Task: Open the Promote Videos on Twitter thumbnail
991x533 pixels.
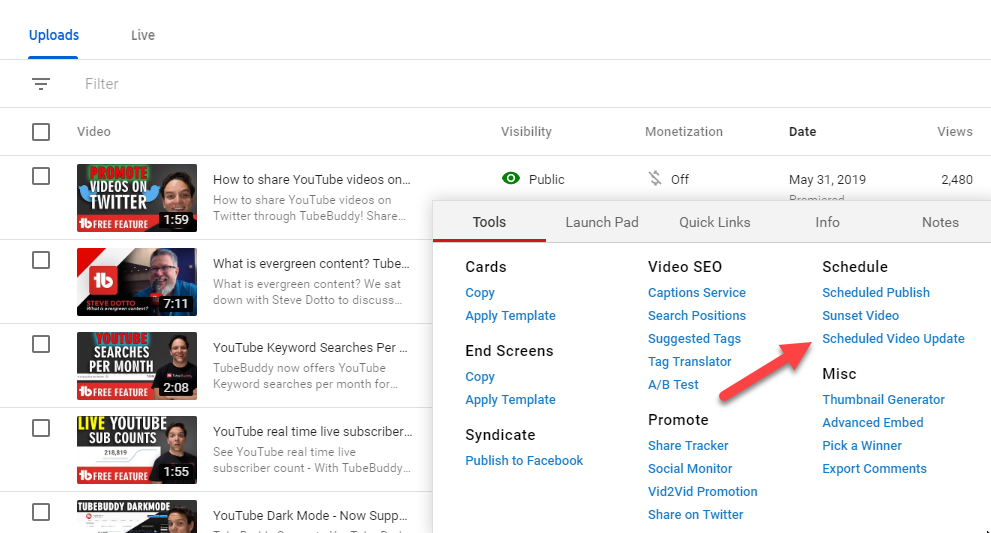Action: click(136, 198)
